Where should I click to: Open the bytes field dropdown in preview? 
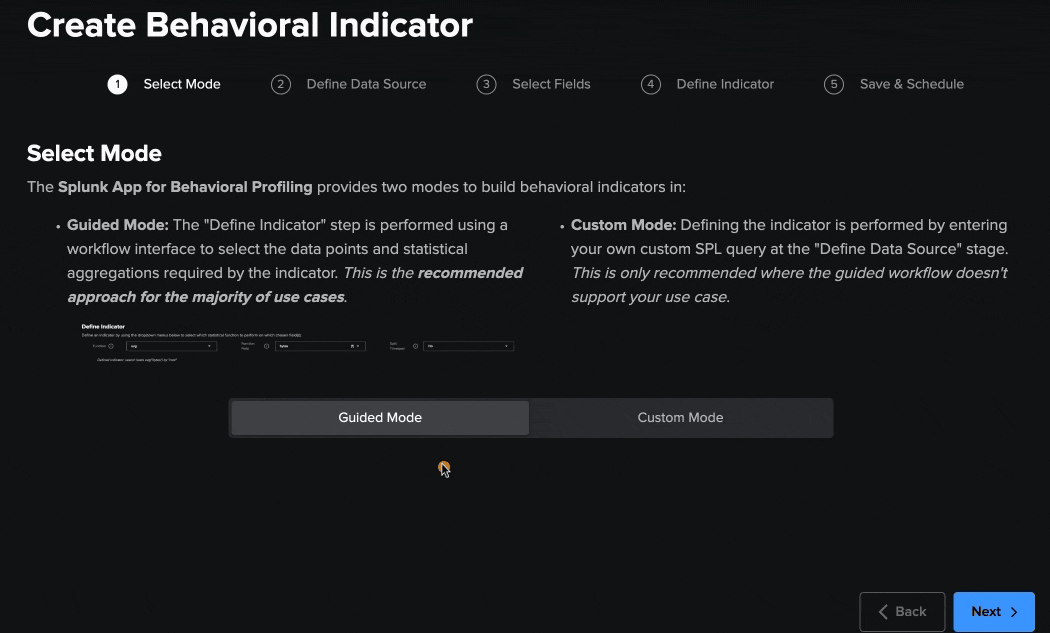pos(320,346)
